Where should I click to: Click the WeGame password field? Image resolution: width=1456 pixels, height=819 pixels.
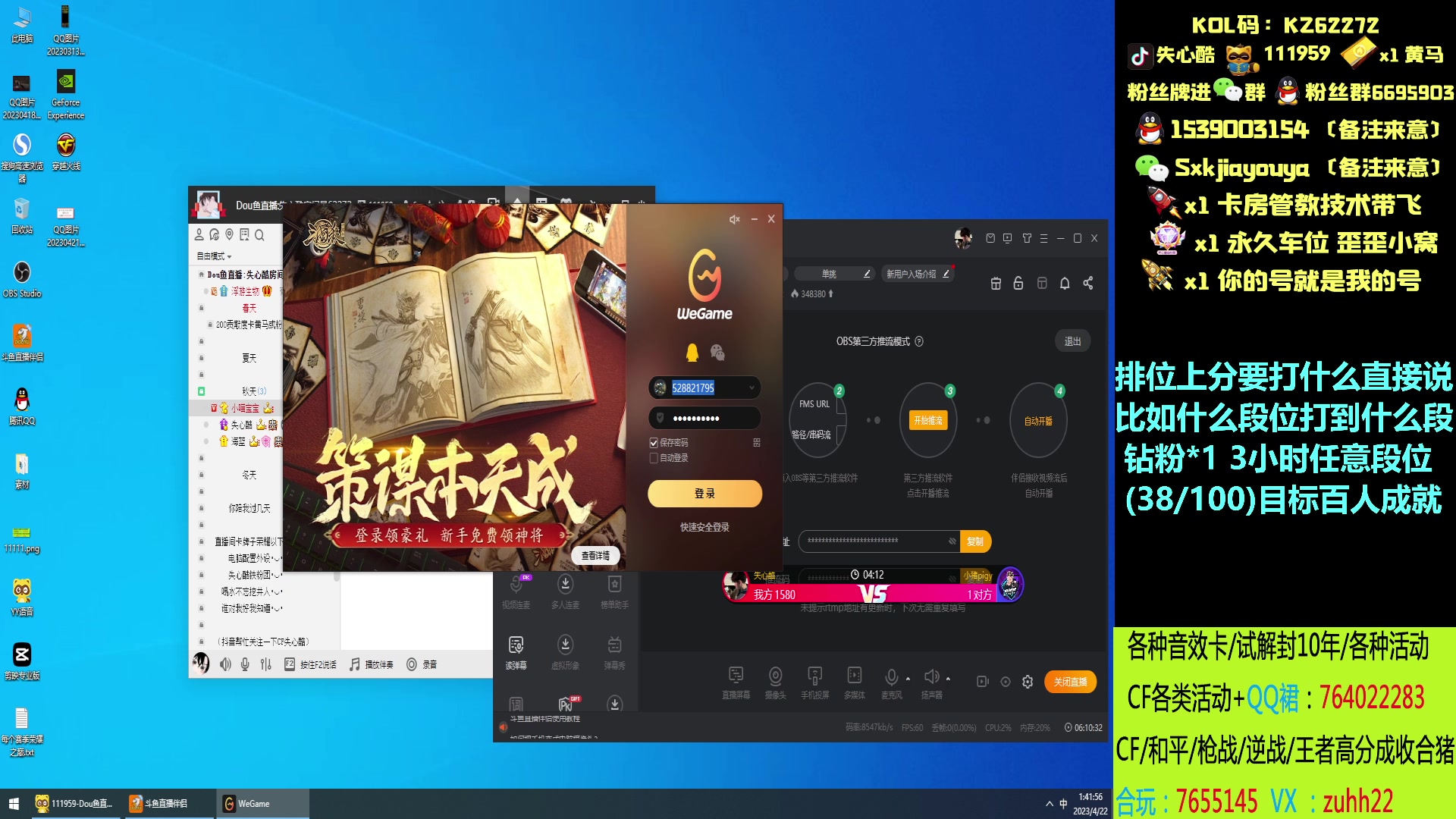coord(704,418)
